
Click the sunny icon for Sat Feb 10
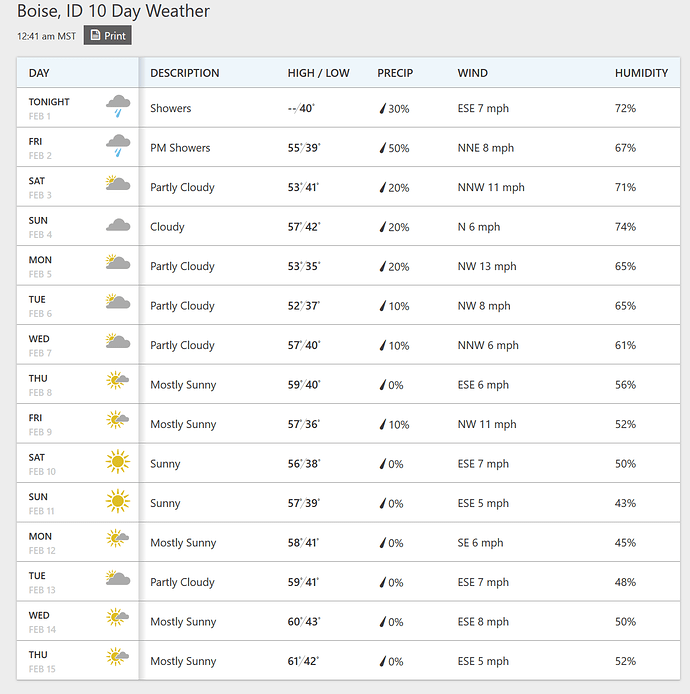[118, 462]
